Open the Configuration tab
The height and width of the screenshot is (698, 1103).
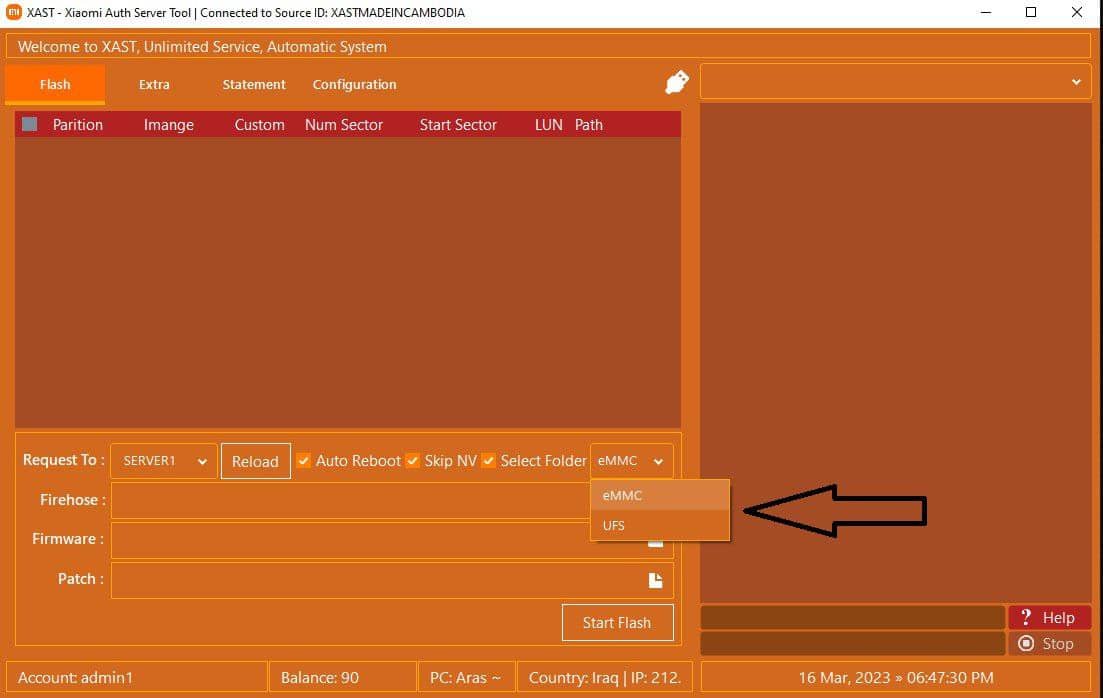coord(355,84)
